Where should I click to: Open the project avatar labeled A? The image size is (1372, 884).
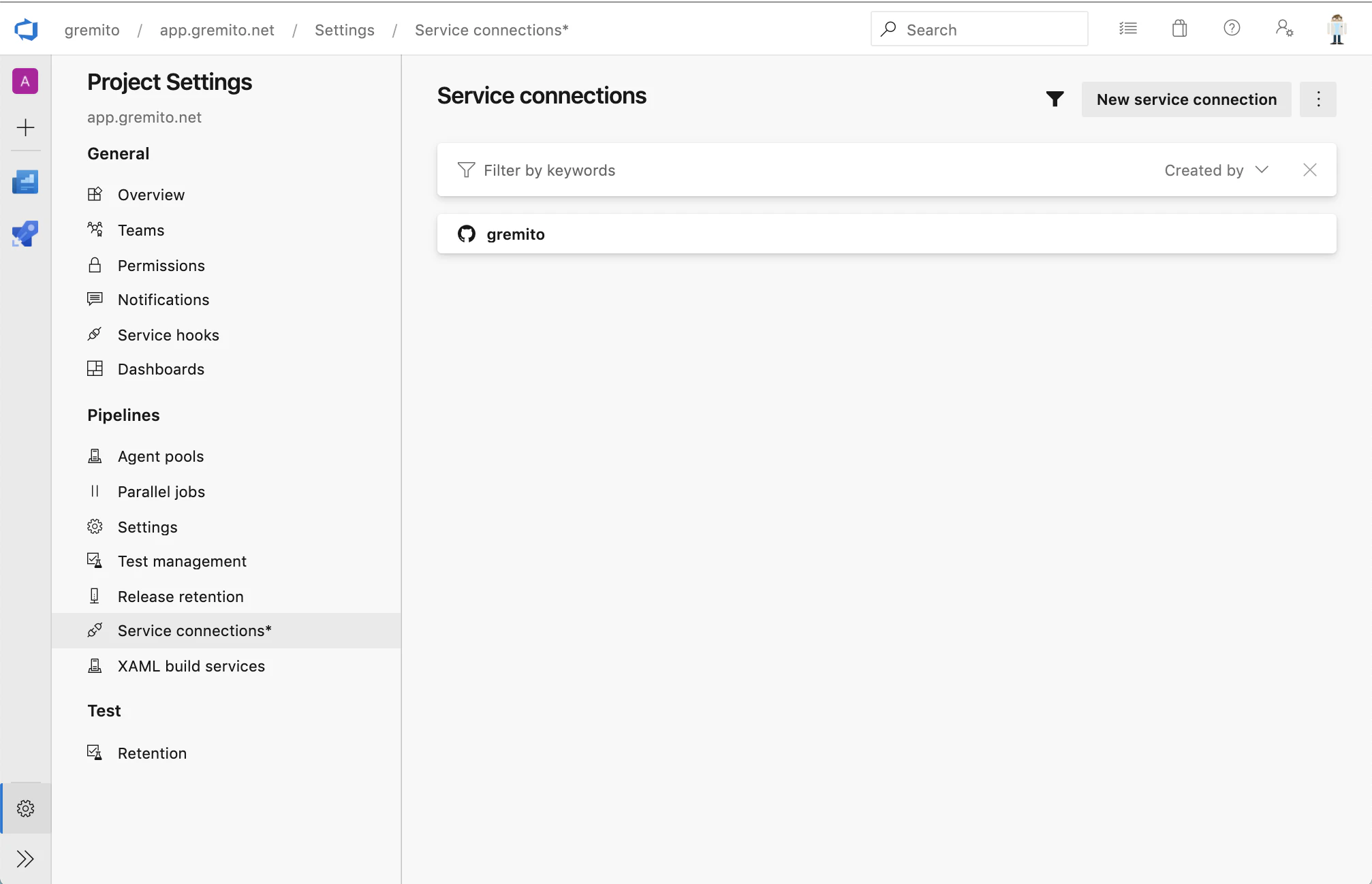pos(25,81)
